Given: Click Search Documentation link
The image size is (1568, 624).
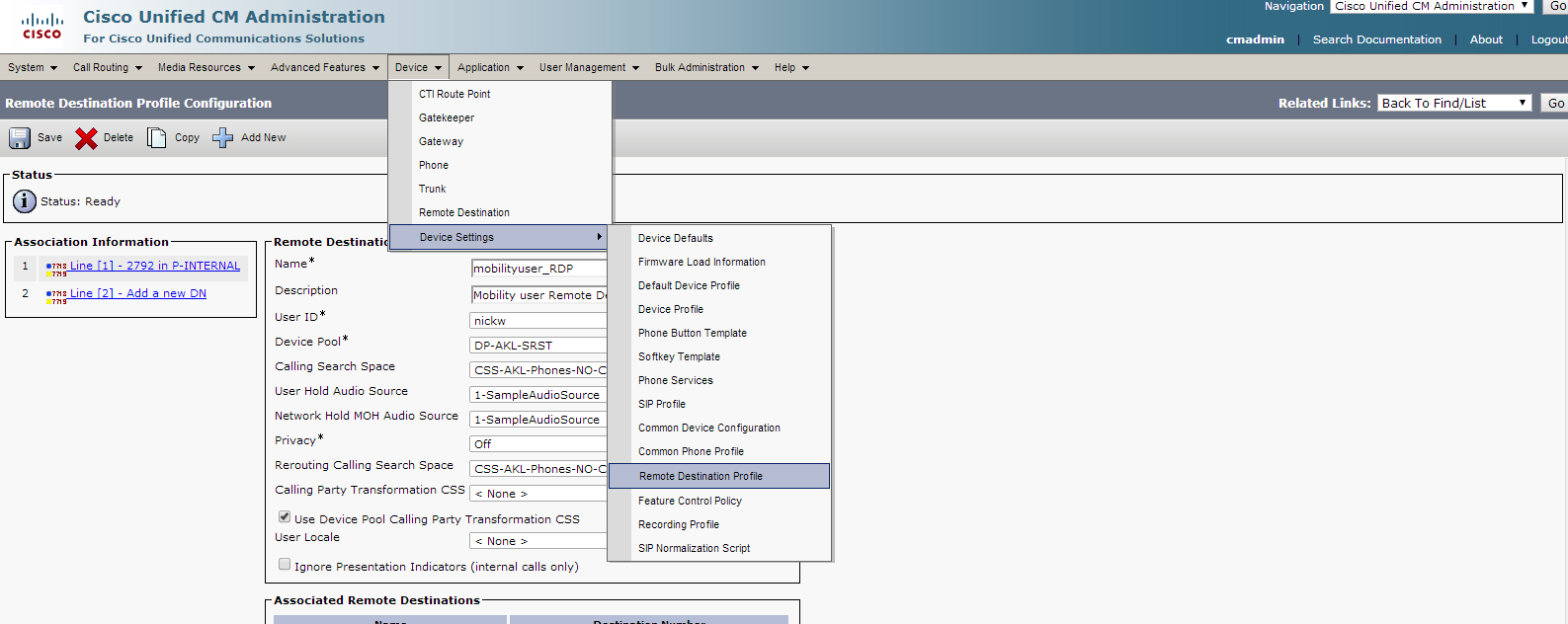Looking at the screenshot, I should pyautogui.click(x=1376, y=39).
